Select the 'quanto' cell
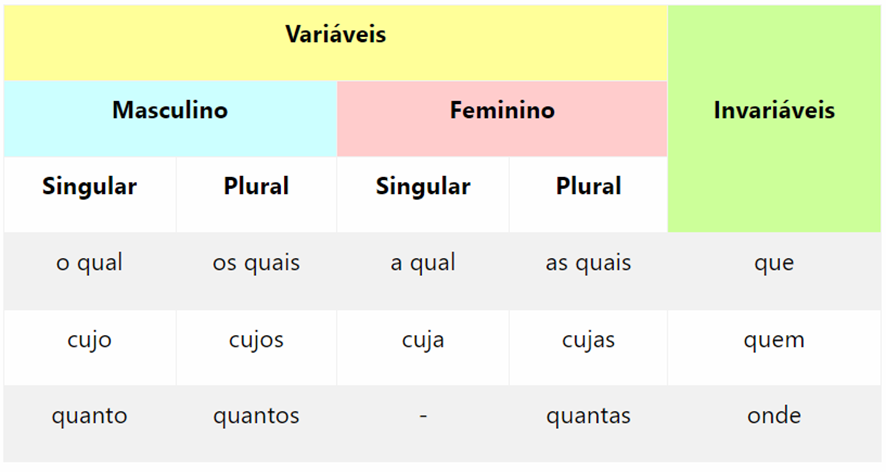This screenshot has width=886, height=472. click(89, 416)
